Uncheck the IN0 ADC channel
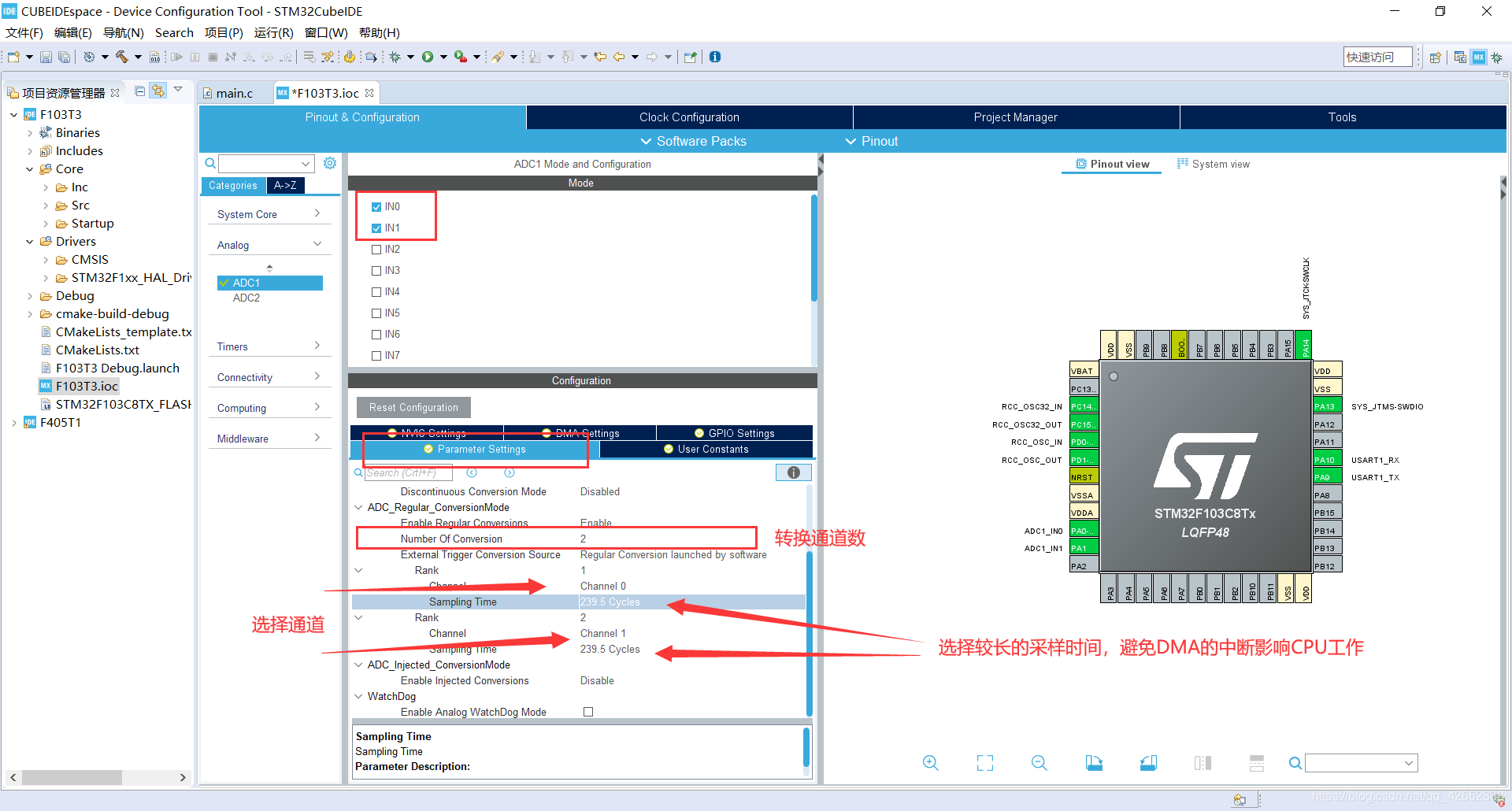This screenshot has width=1512, height=811. pos(376,206)
